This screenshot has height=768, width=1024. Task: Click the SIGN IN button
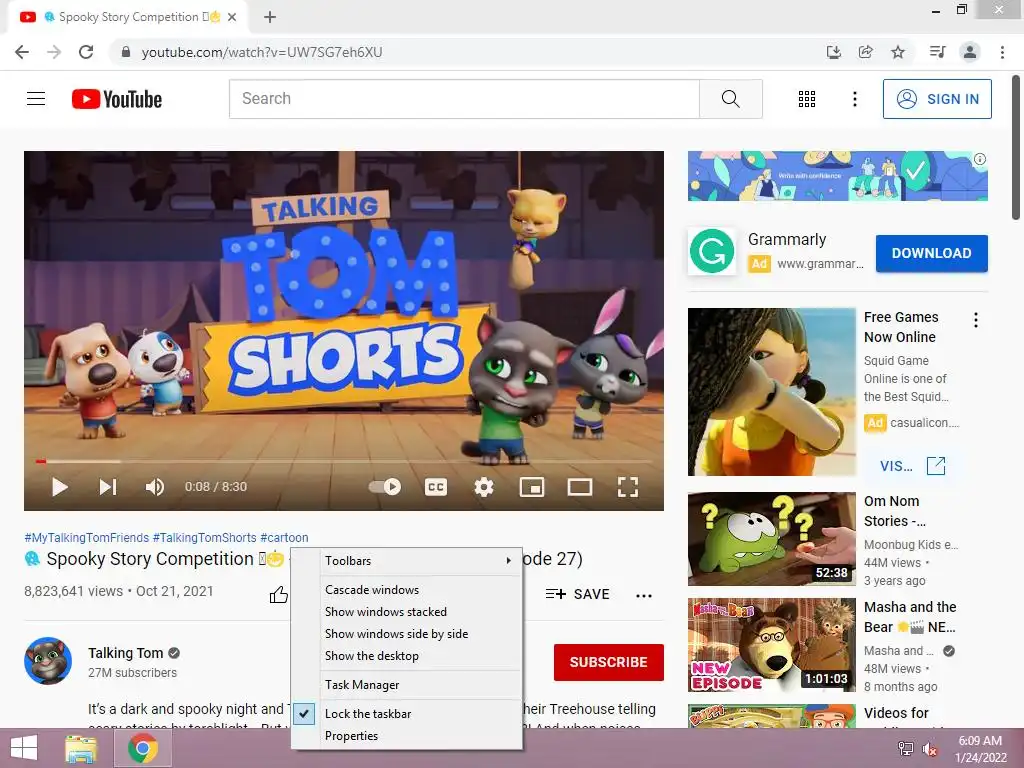(937, 99)
